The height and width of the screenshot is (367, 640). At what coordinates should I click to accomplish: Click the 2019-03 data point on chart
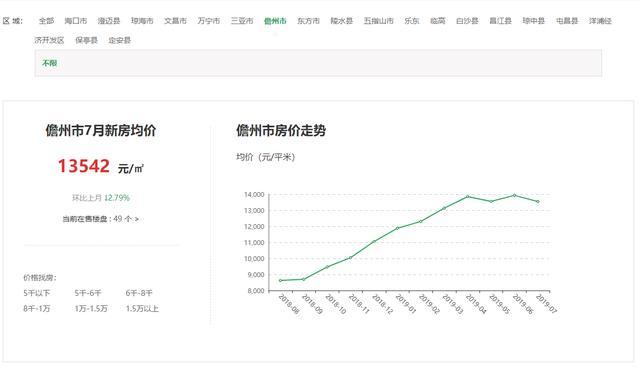444,208
